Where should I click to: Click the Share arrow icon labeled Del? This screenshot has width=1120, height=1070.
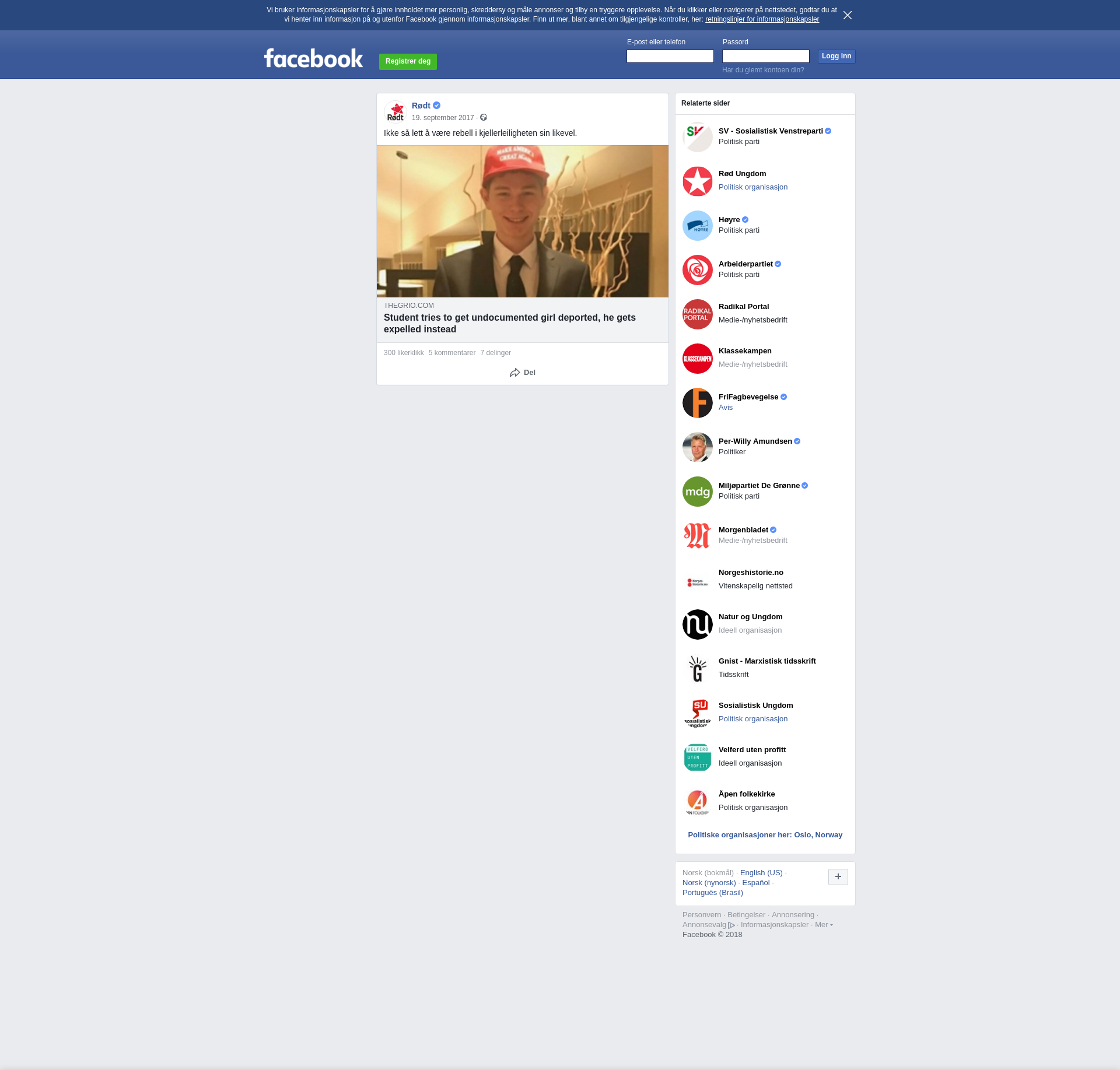(514, 373)
